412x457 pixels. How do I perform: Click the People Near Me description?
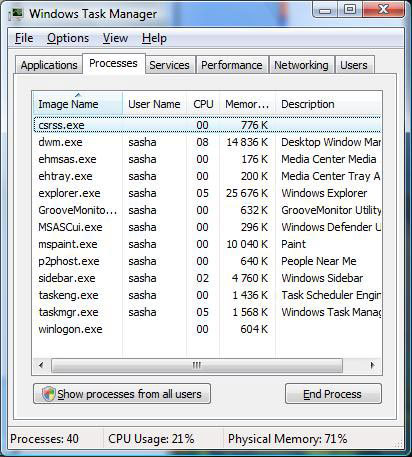click(319, 261)
